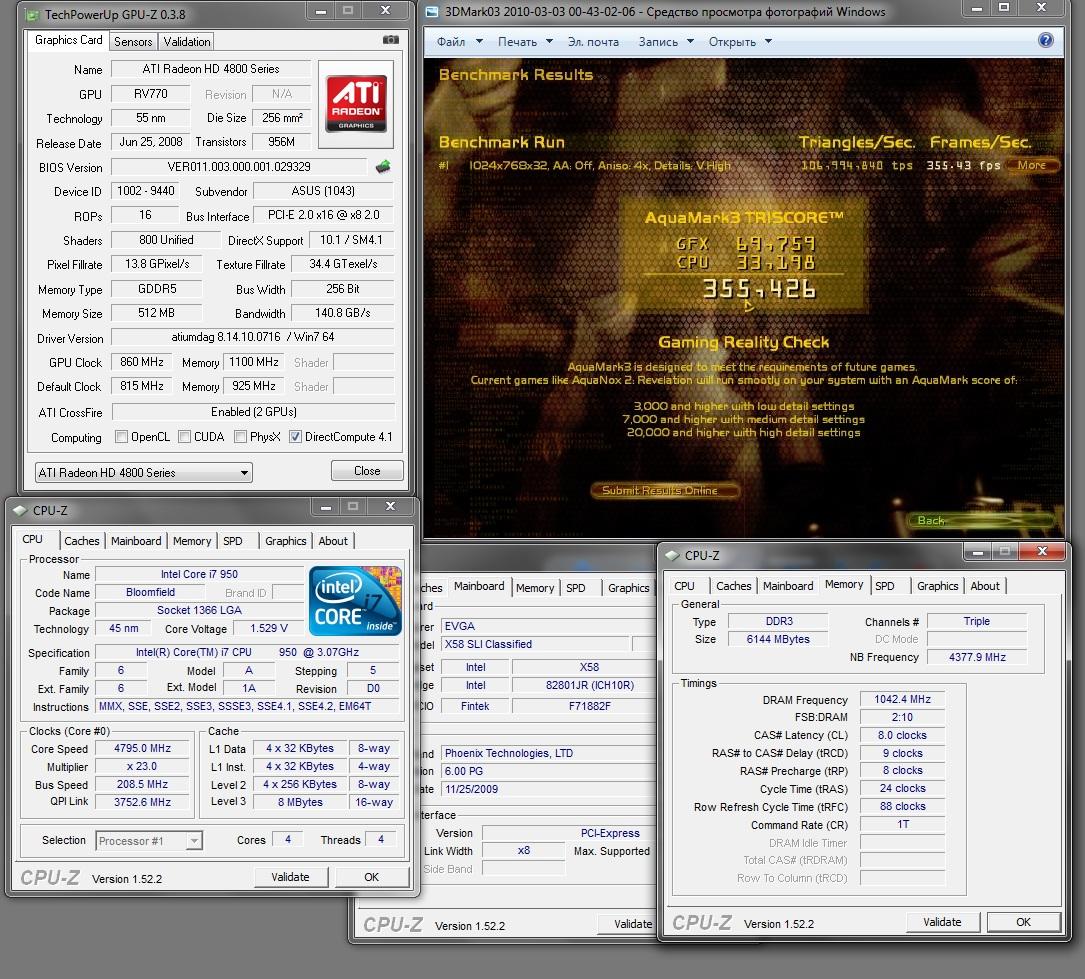Image resolution: width=1085 pixels, height=979 pixels.
Task: Click the BIOS save chip icon in GPU-Z
Action: pyautogui.click(x=383, y=166)
